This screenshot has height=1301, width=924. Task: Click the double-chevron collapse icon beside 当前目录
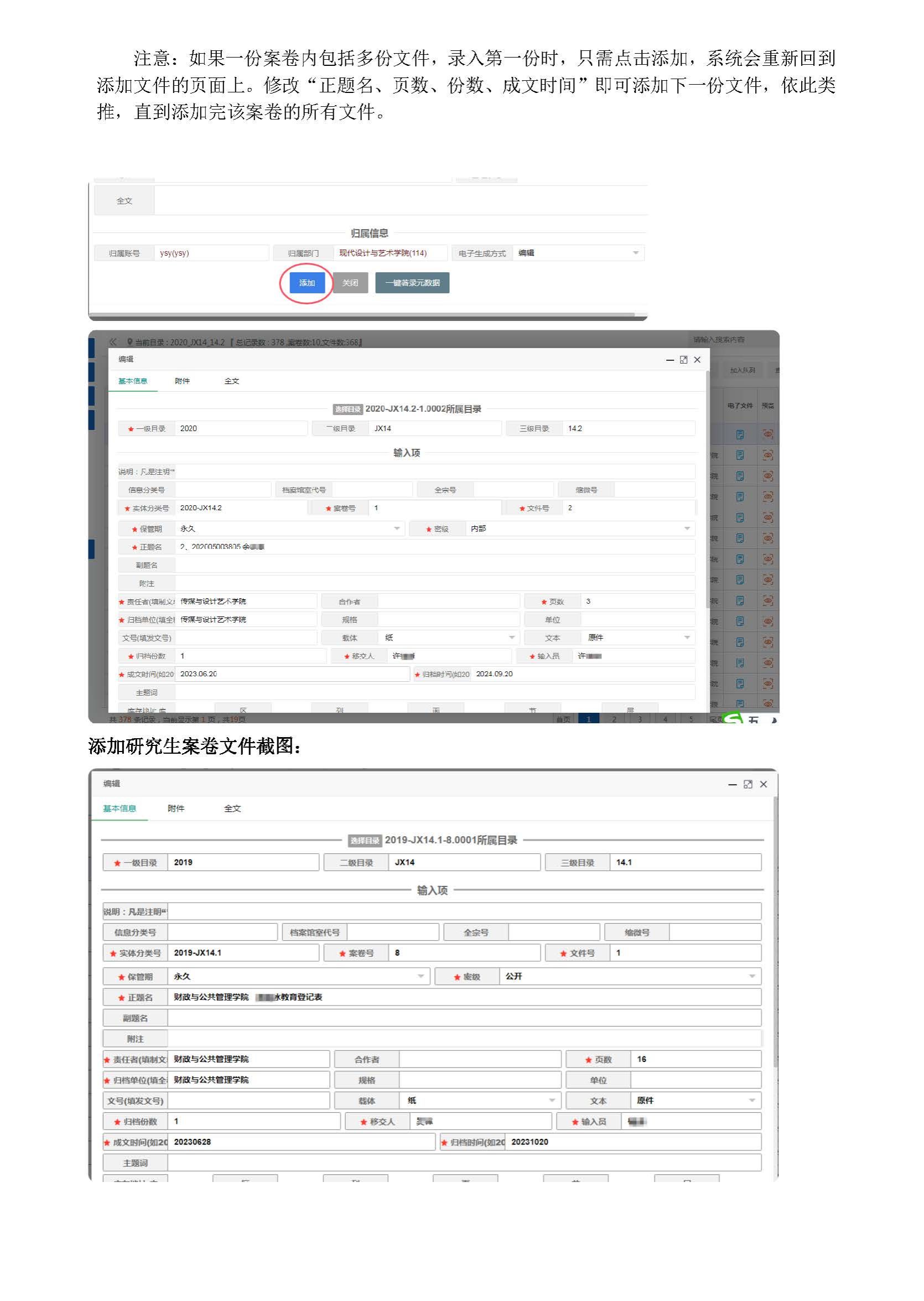pyautogui.click(x=113, y=341)
